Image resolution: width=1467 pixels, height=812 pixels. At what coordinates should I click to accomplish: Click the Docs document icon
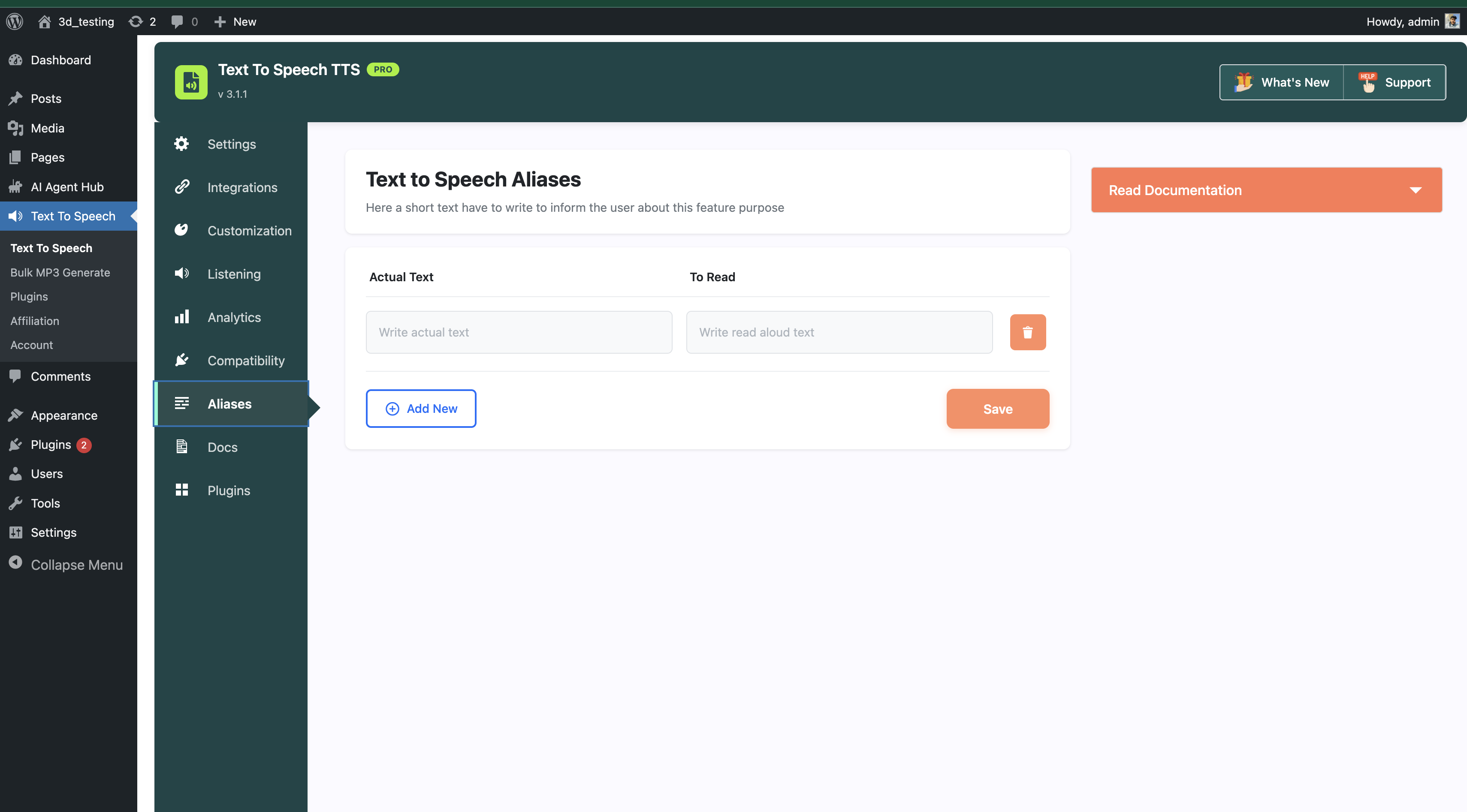click(181, 447)
